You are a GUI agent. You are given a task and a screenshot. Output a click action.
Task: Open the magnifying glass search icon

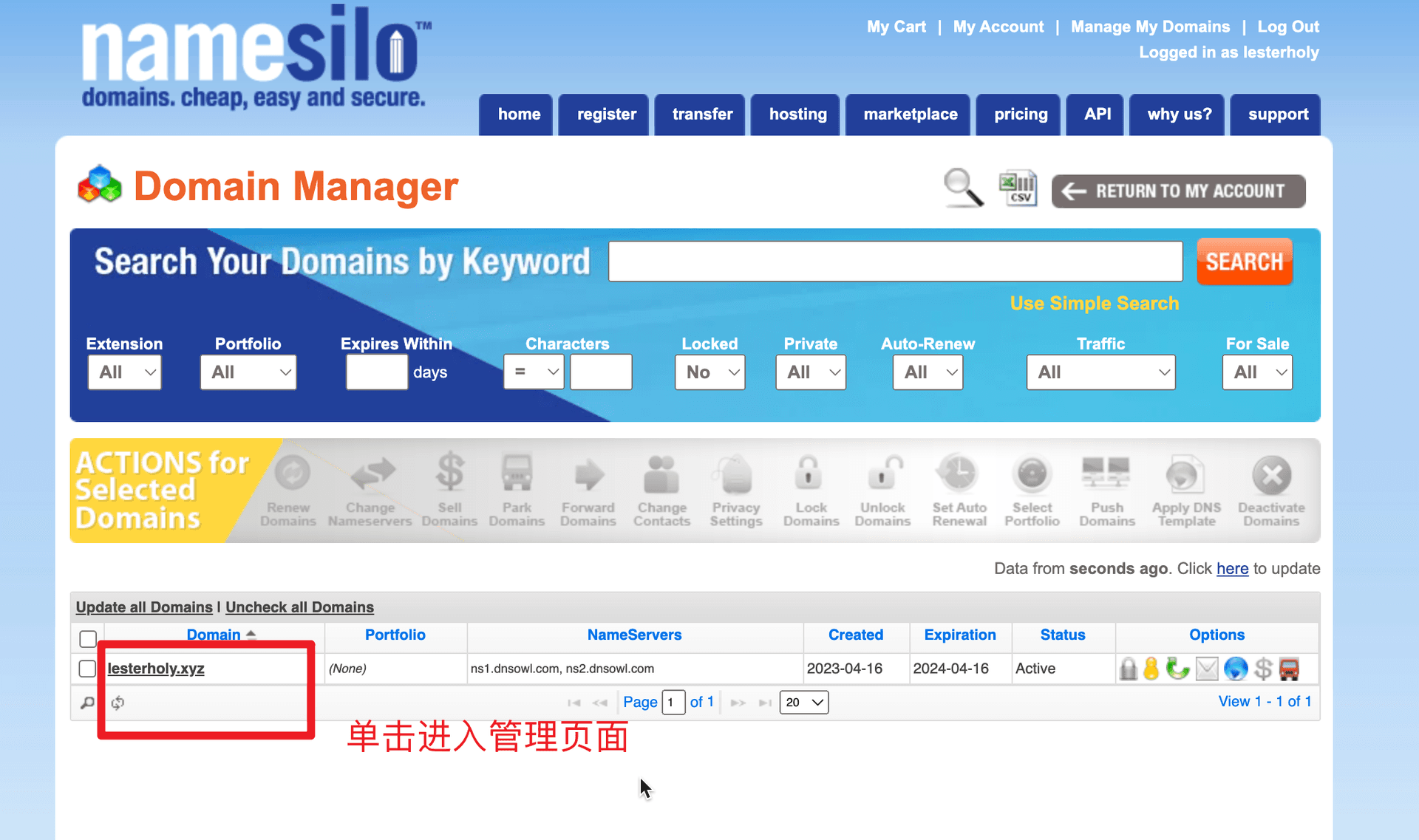[964, 188]
